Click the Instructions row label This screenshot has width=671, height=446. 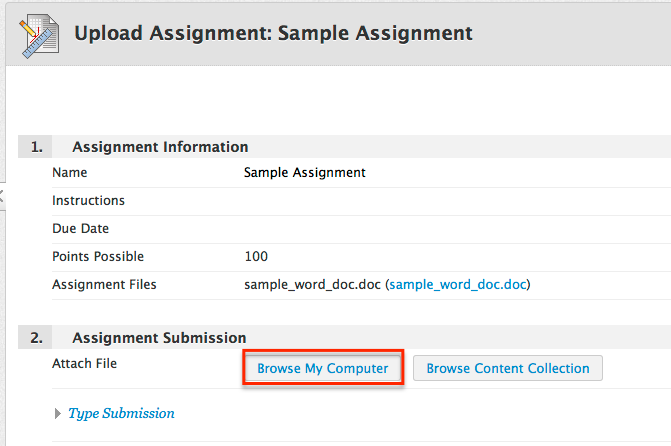click(88, 201)
